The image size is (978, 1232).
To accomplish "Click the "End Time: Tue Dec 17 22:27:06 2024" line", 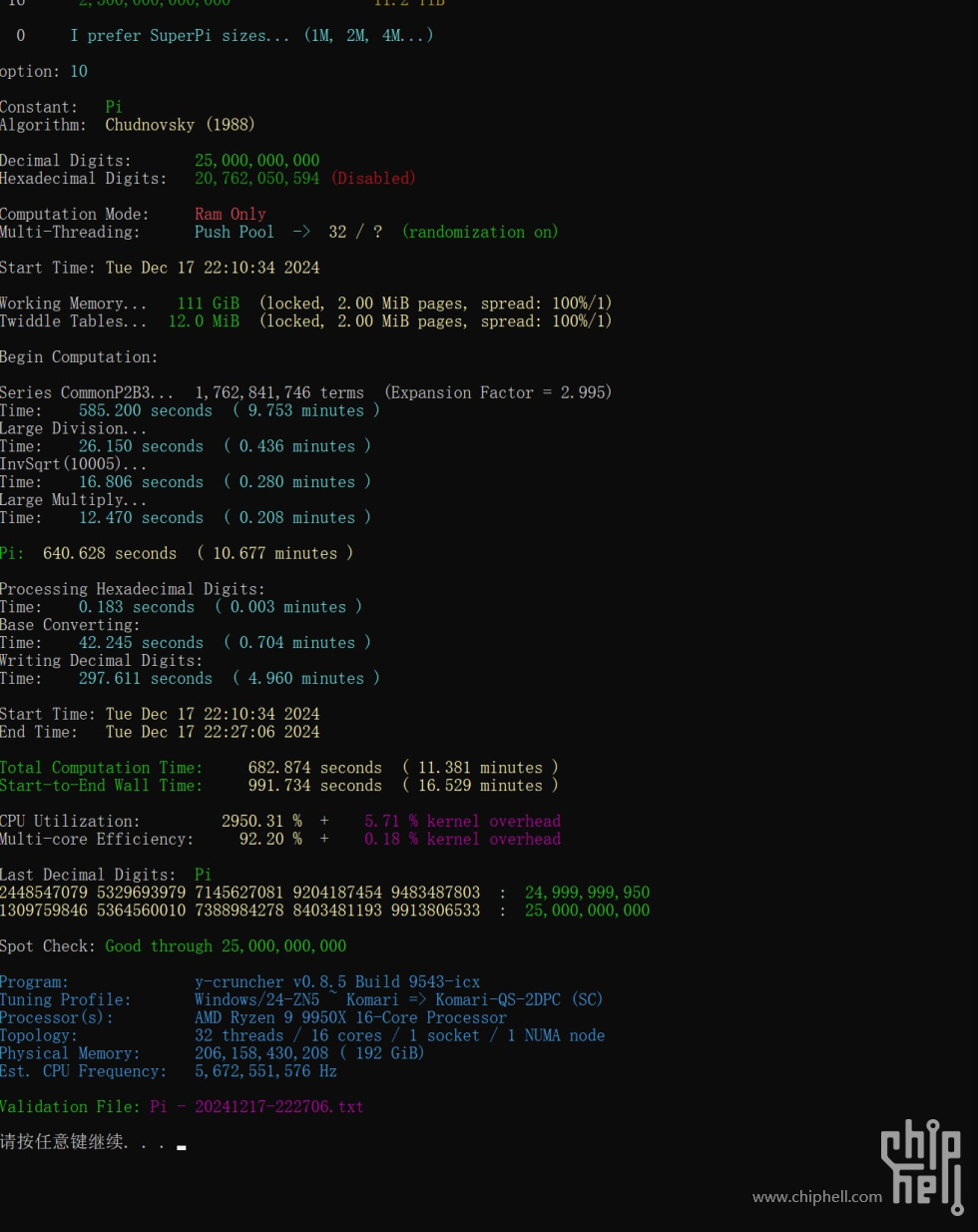I will tap(160, 733).
